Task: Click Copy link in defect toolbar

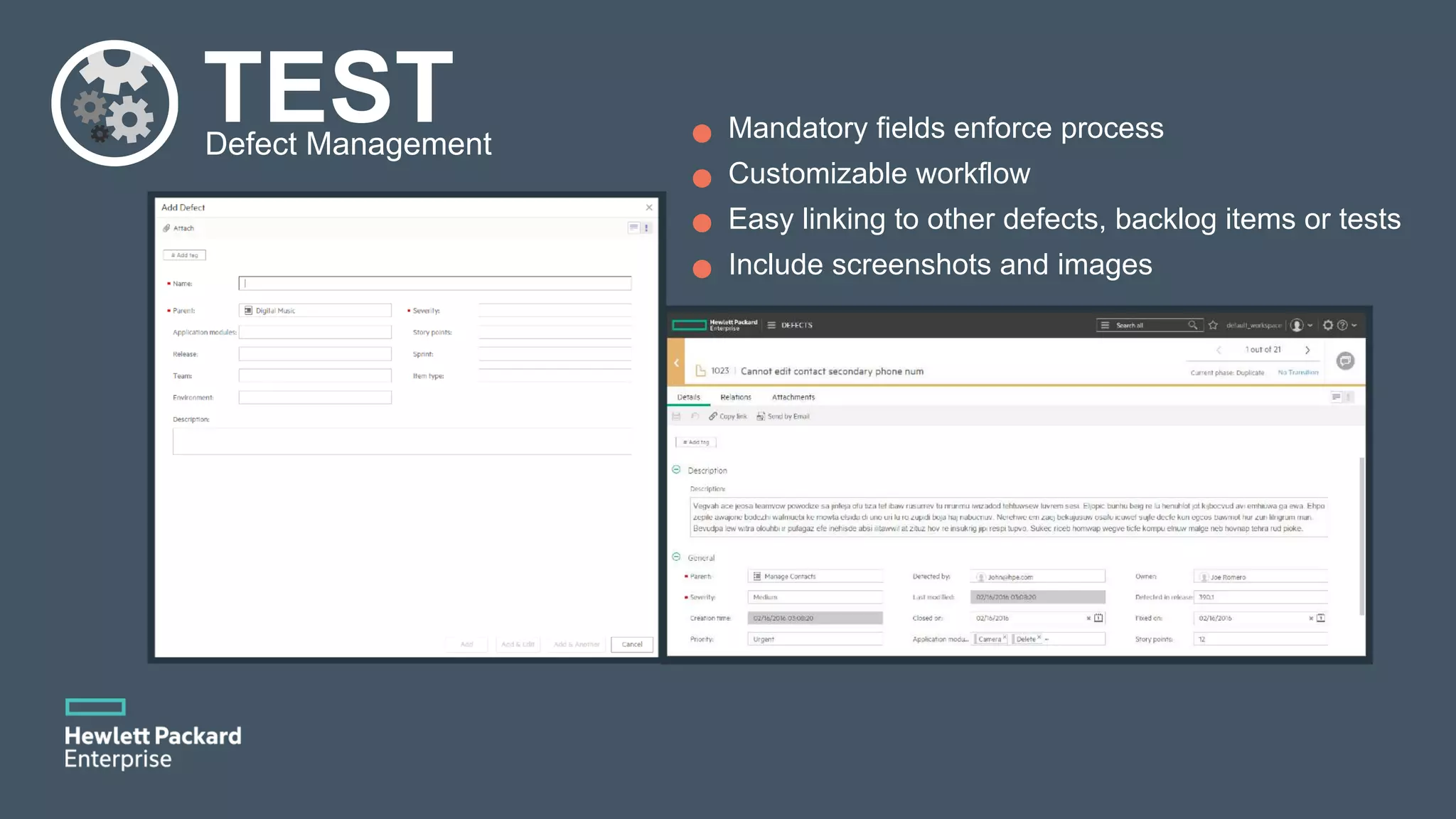Action: (728, 417)
